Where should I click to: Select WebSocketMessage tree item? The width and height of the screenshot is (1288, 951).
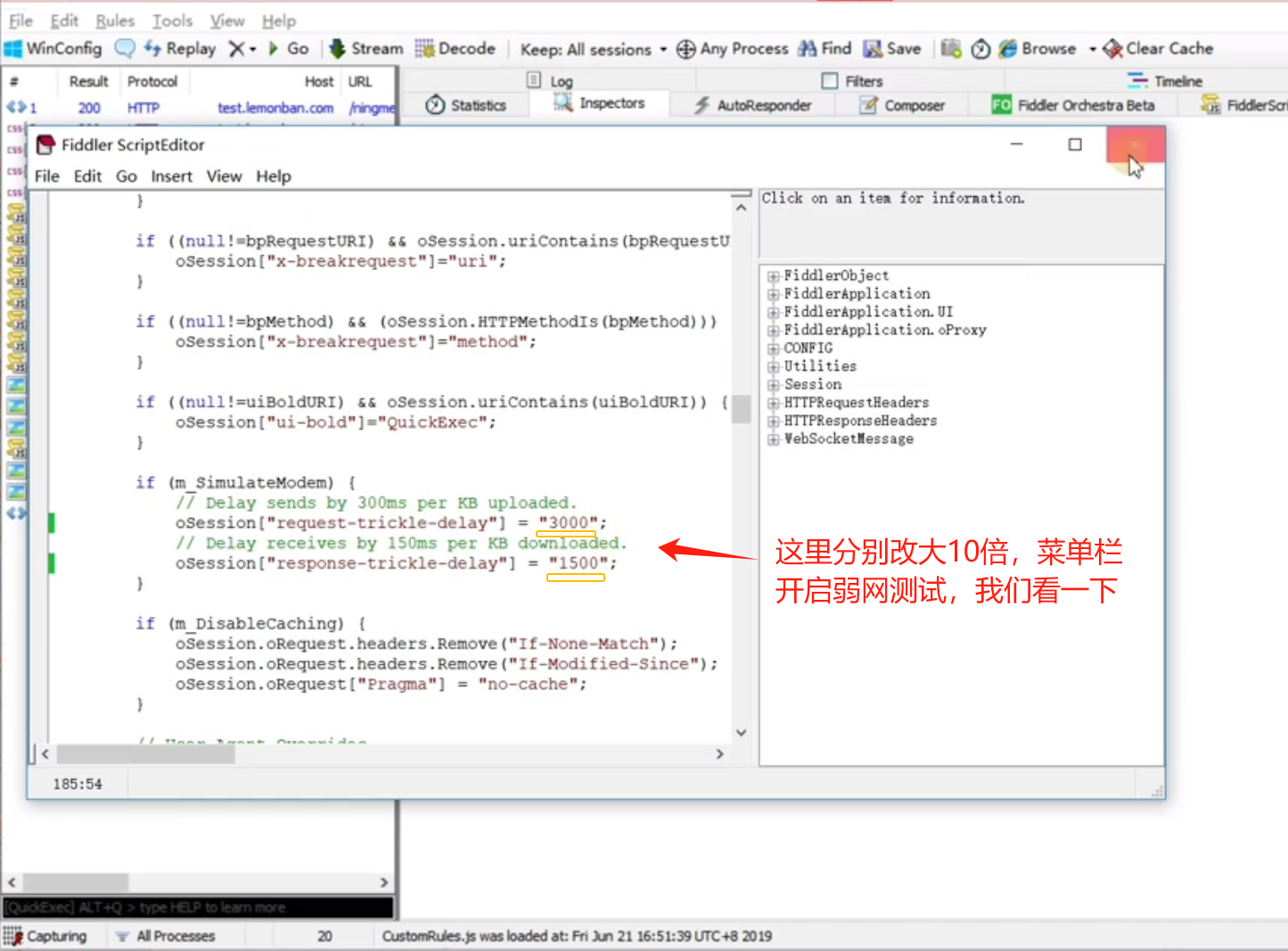[x=849, y=439]
